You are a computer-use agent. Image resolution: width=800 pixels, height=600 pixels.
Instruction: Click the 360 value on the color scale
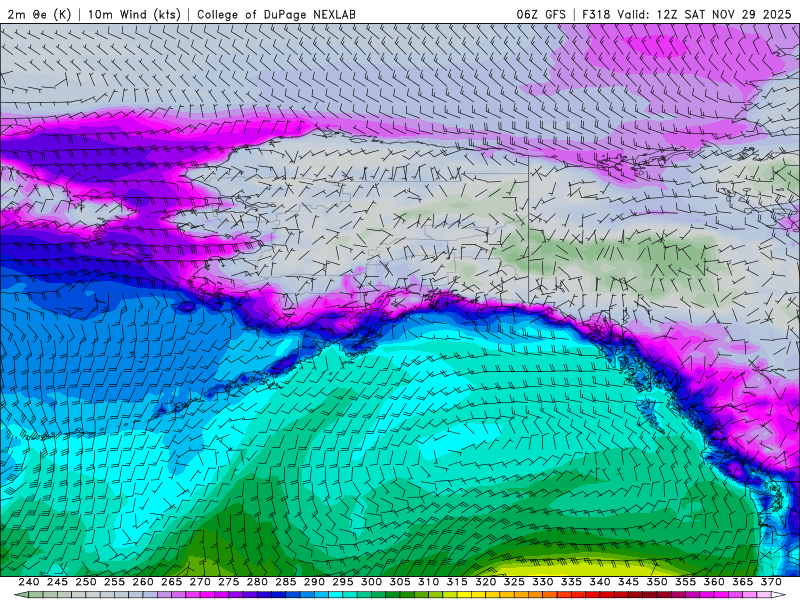pyautogui.click(x=714, y=582)
